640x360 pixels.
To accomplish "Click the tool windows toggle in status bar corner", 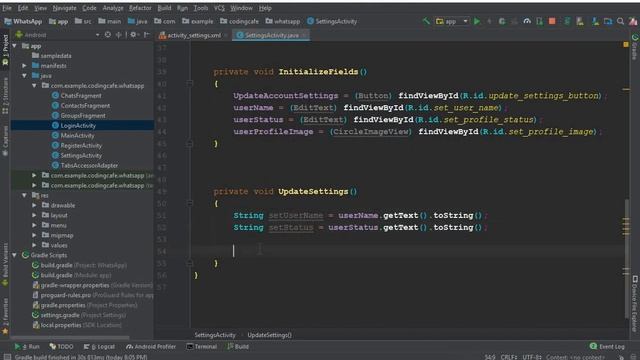I will [7, 357].
